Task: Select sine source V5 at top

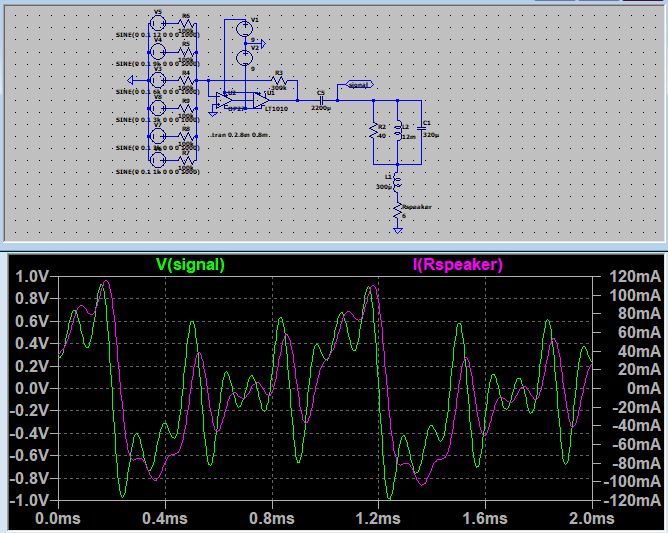Action: (158, 23)
